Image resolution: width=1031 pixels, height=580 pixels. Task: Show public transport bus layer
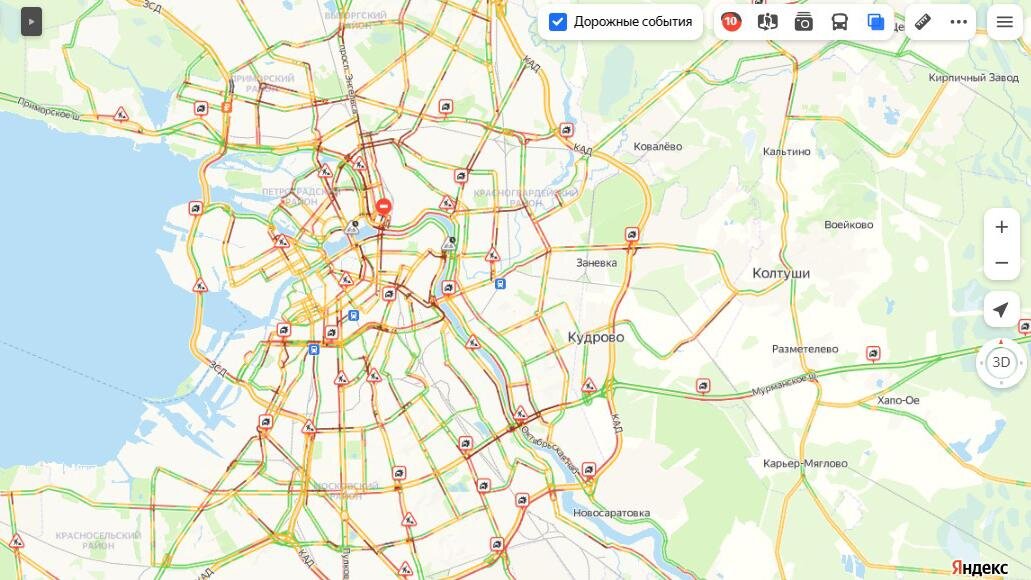tap(840, 22)
